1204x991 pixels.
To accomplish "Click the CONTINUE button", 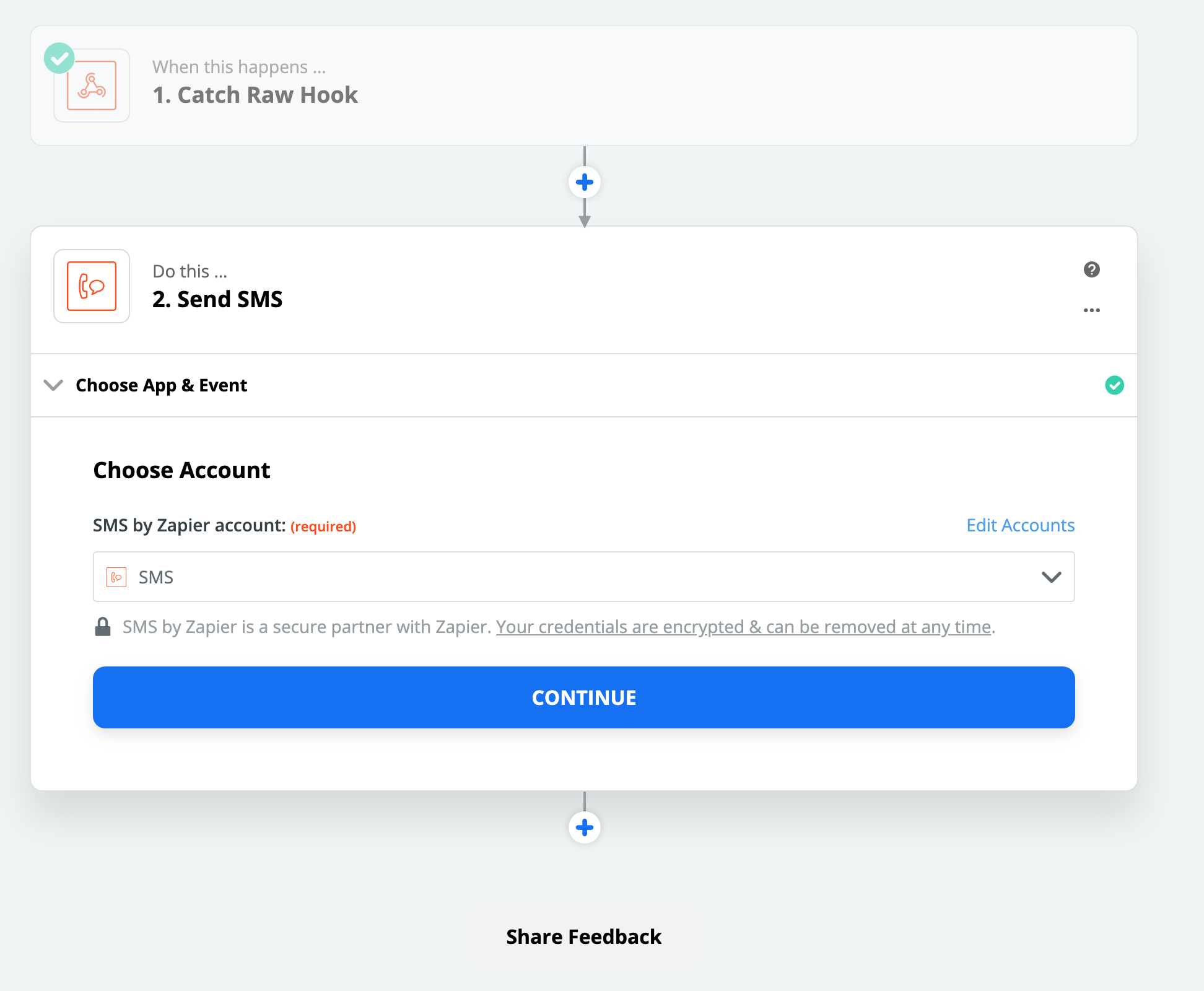I will [x=584, y=697].
